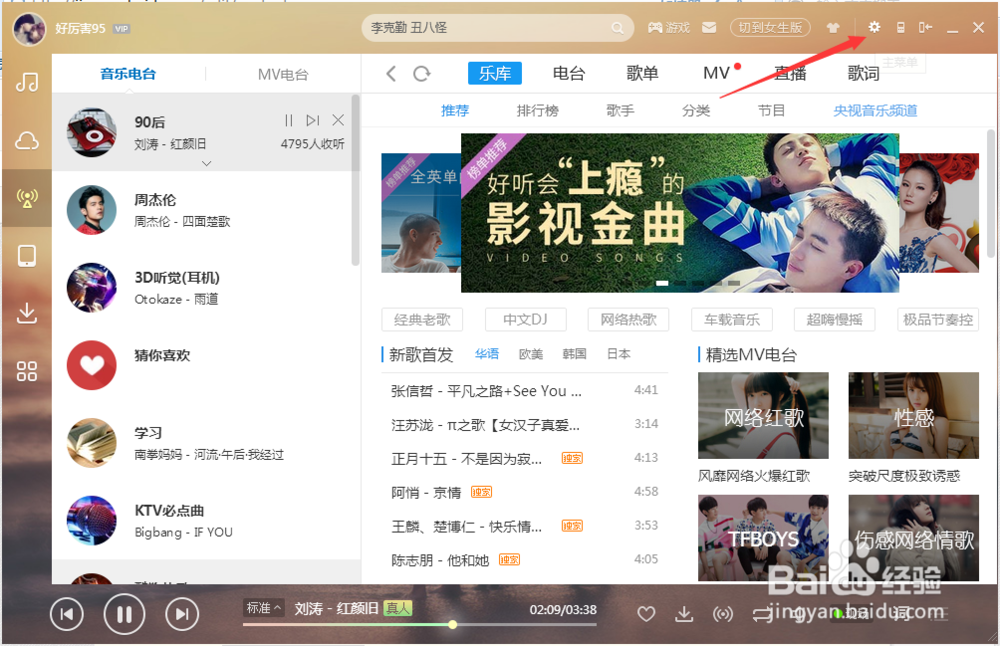Open the settings gear icon

point(874,27)
